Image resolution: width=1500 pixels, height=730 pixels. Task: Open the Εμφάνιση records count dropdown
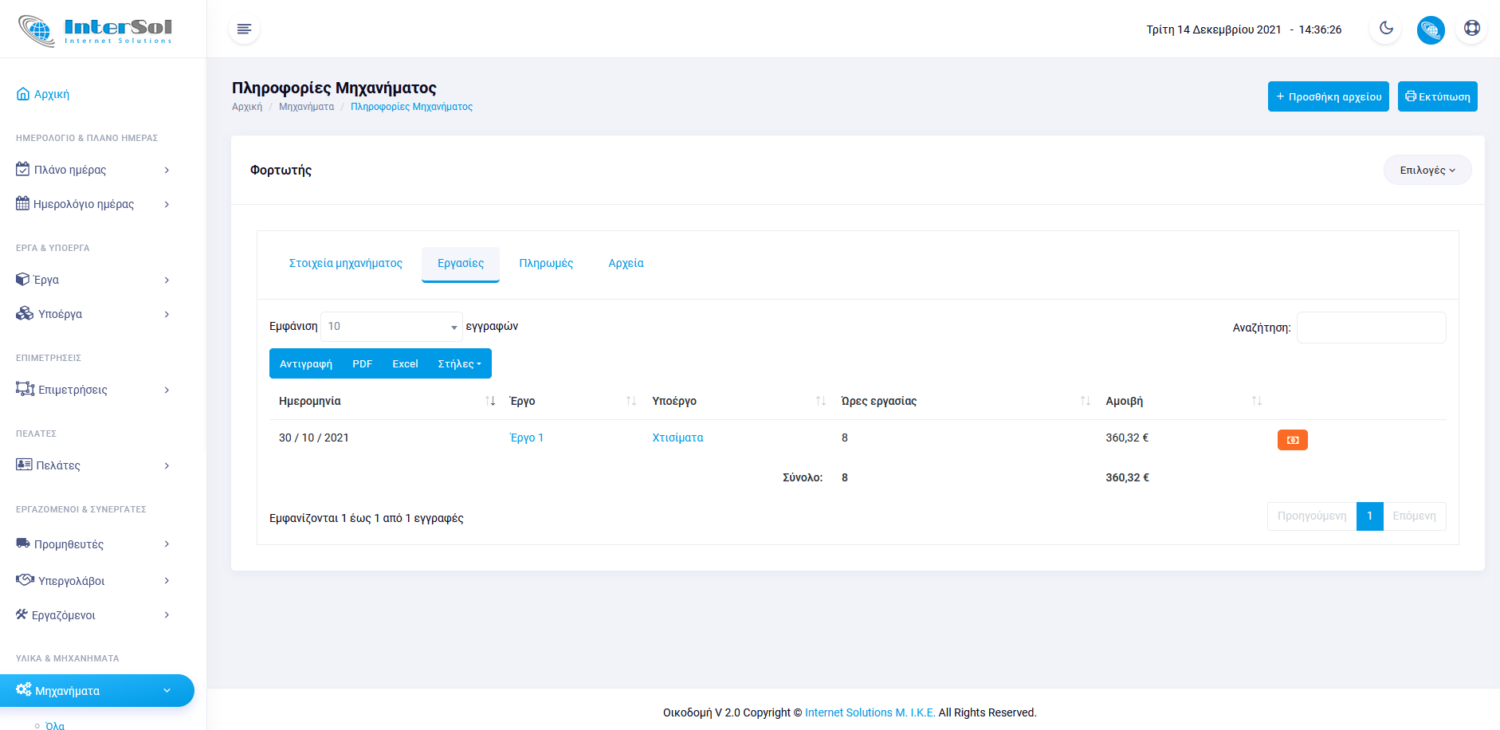pyautogui.click(x=391, y=327)
